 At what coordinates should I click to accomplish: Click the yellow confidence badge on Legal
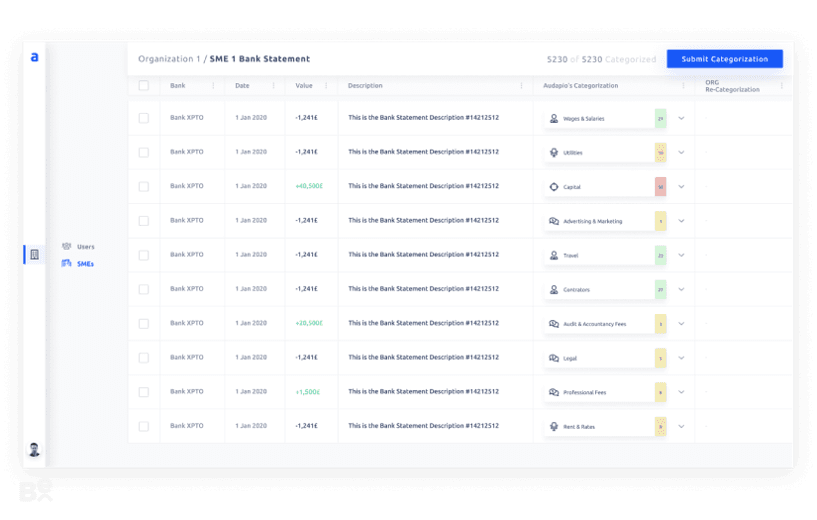pos(660,358)
